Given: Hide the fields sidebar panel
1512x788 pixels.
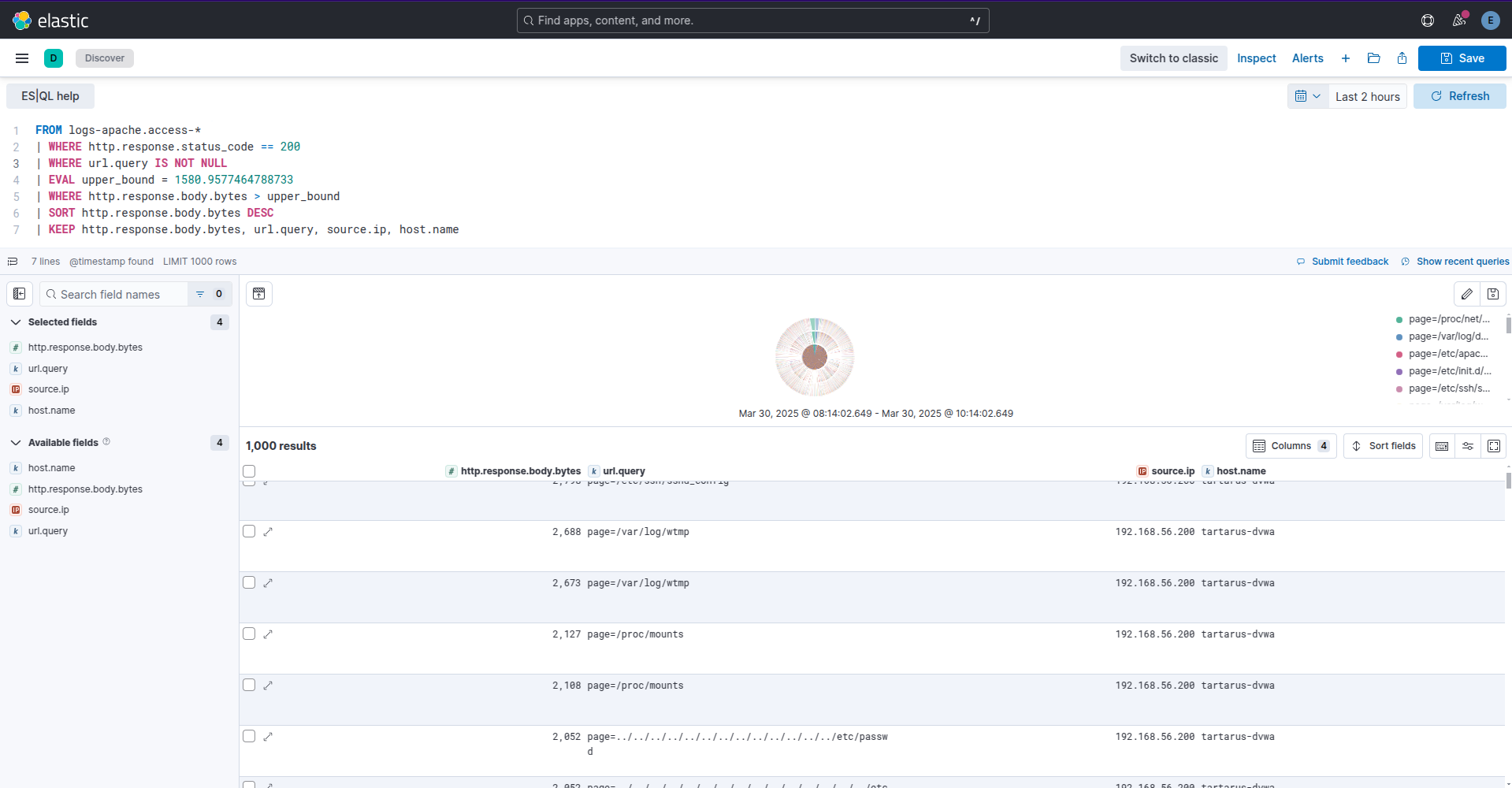Looking at the screenshot, I should tap(20, 294).
